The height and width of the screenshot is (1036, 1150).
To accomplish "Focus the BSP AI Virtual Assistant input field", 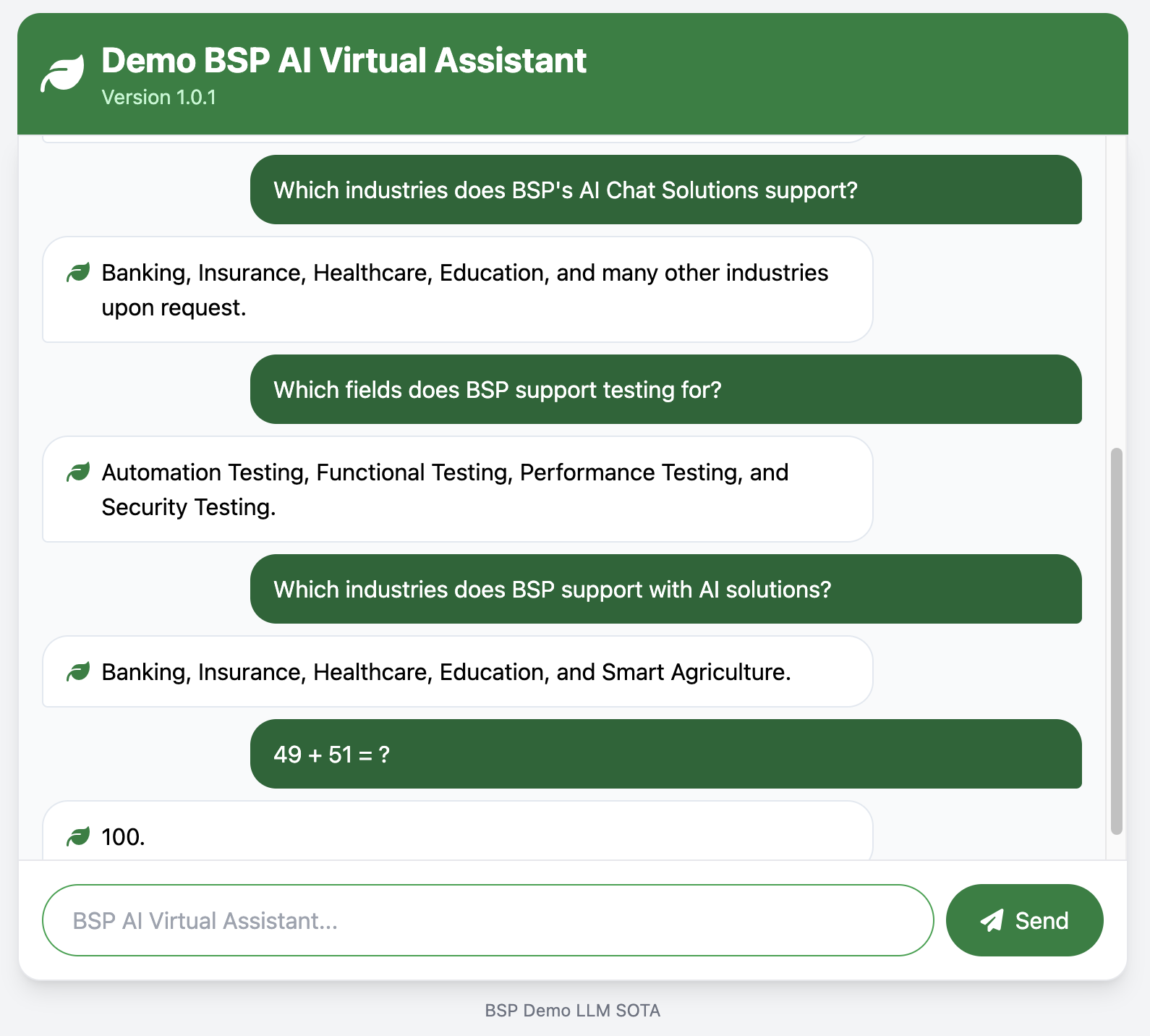I will pos(488,920).
